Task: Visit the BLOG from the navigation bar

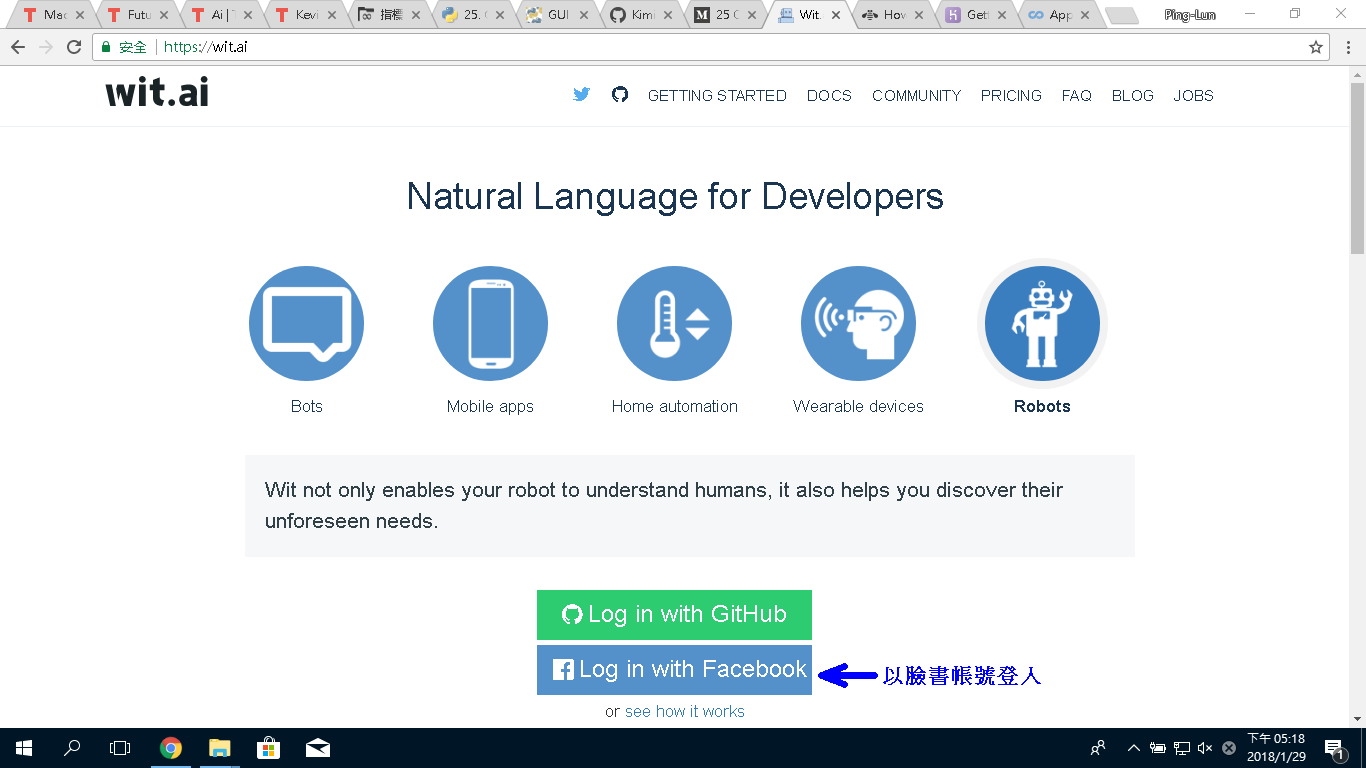Action: [1133, 96]
